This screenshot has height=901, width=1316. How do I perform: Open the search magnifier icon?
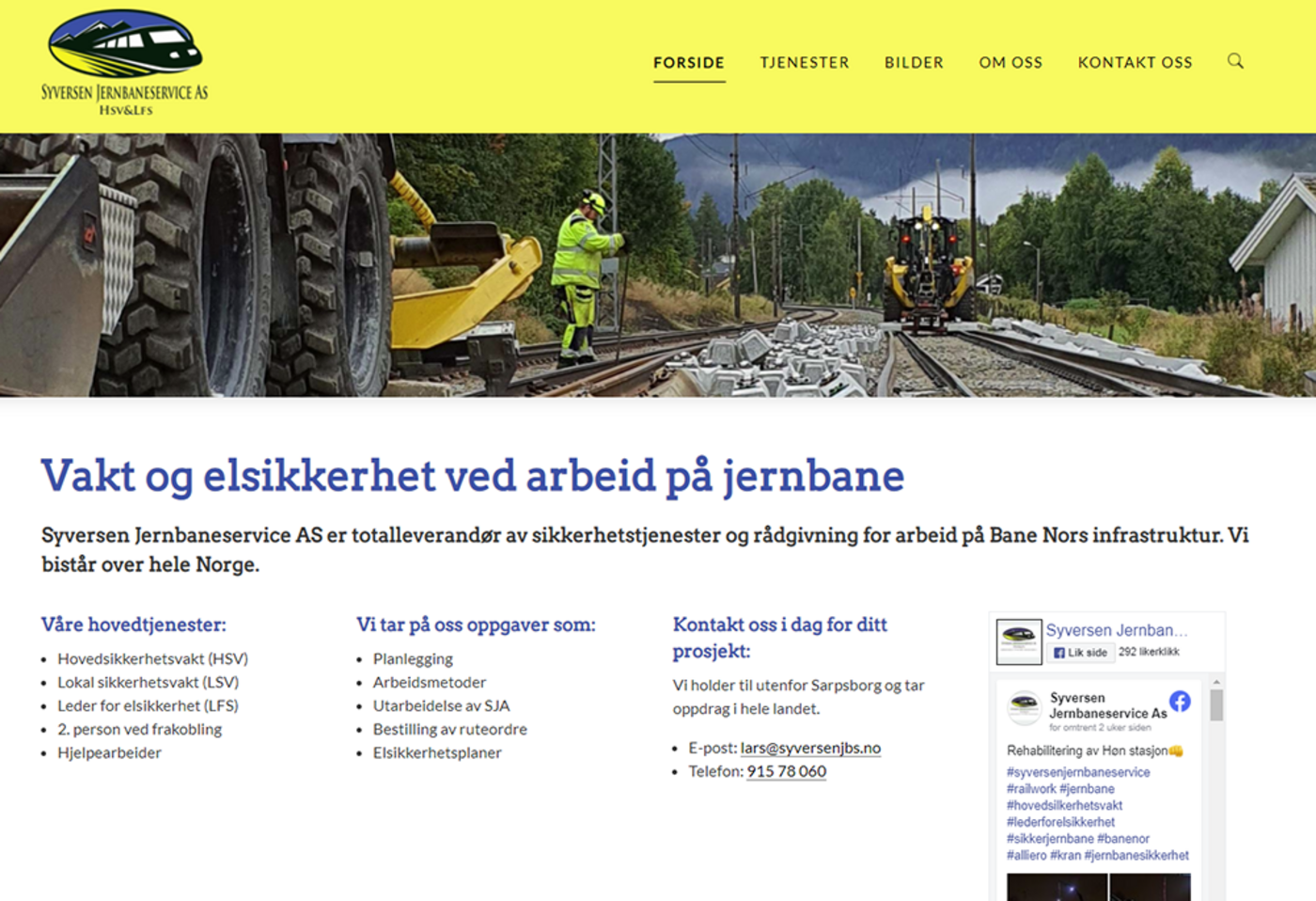tap(1235, 61)
